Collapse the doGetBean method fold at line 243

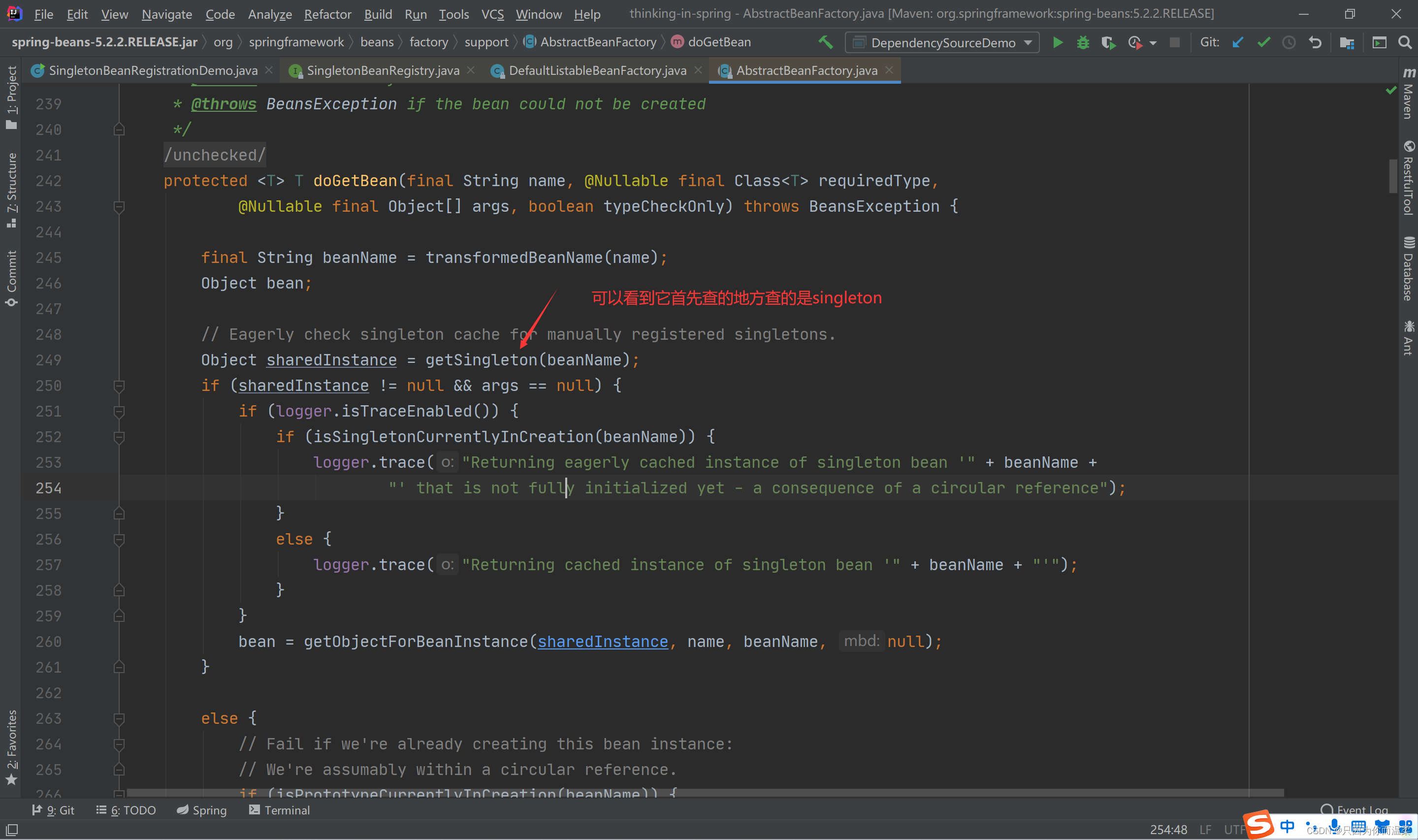point(119,207)
